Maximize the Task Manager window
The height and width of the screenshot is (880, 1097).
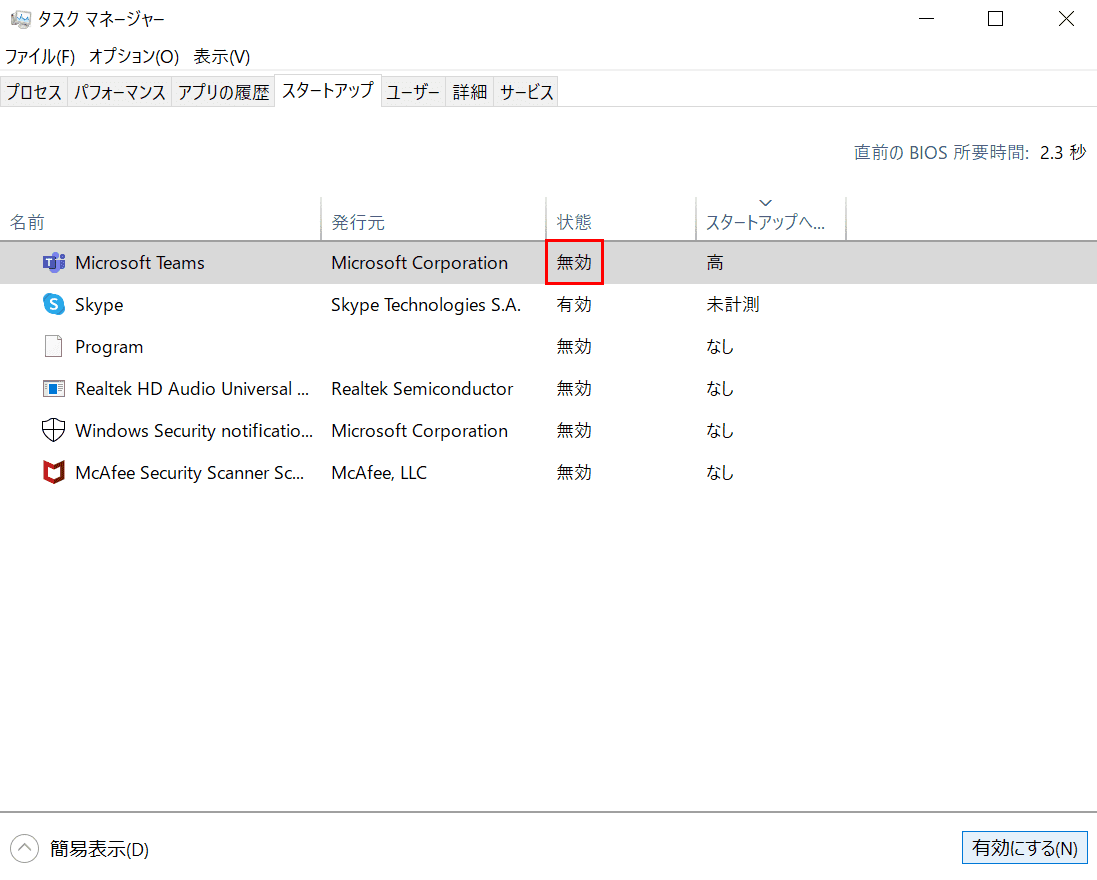(x=995, y=19)
